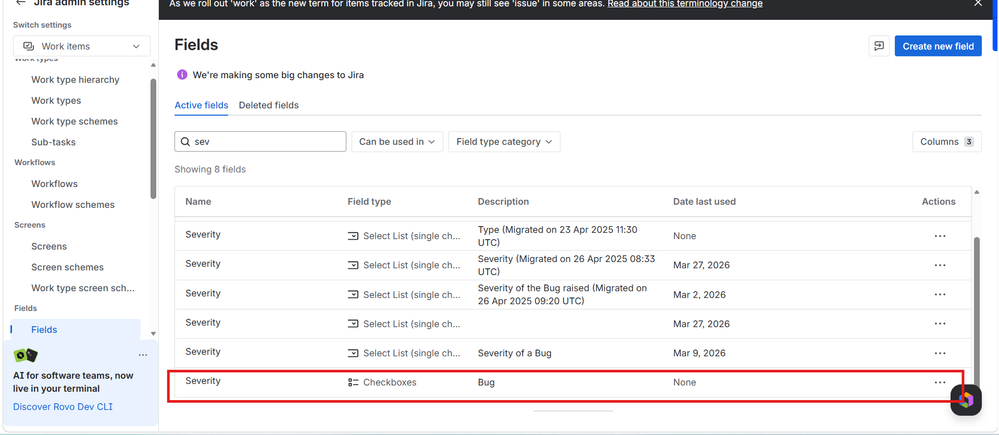Click select list icon in row dated Mar 2, 2026
The image size is (999, 435).
click(353, 294)
